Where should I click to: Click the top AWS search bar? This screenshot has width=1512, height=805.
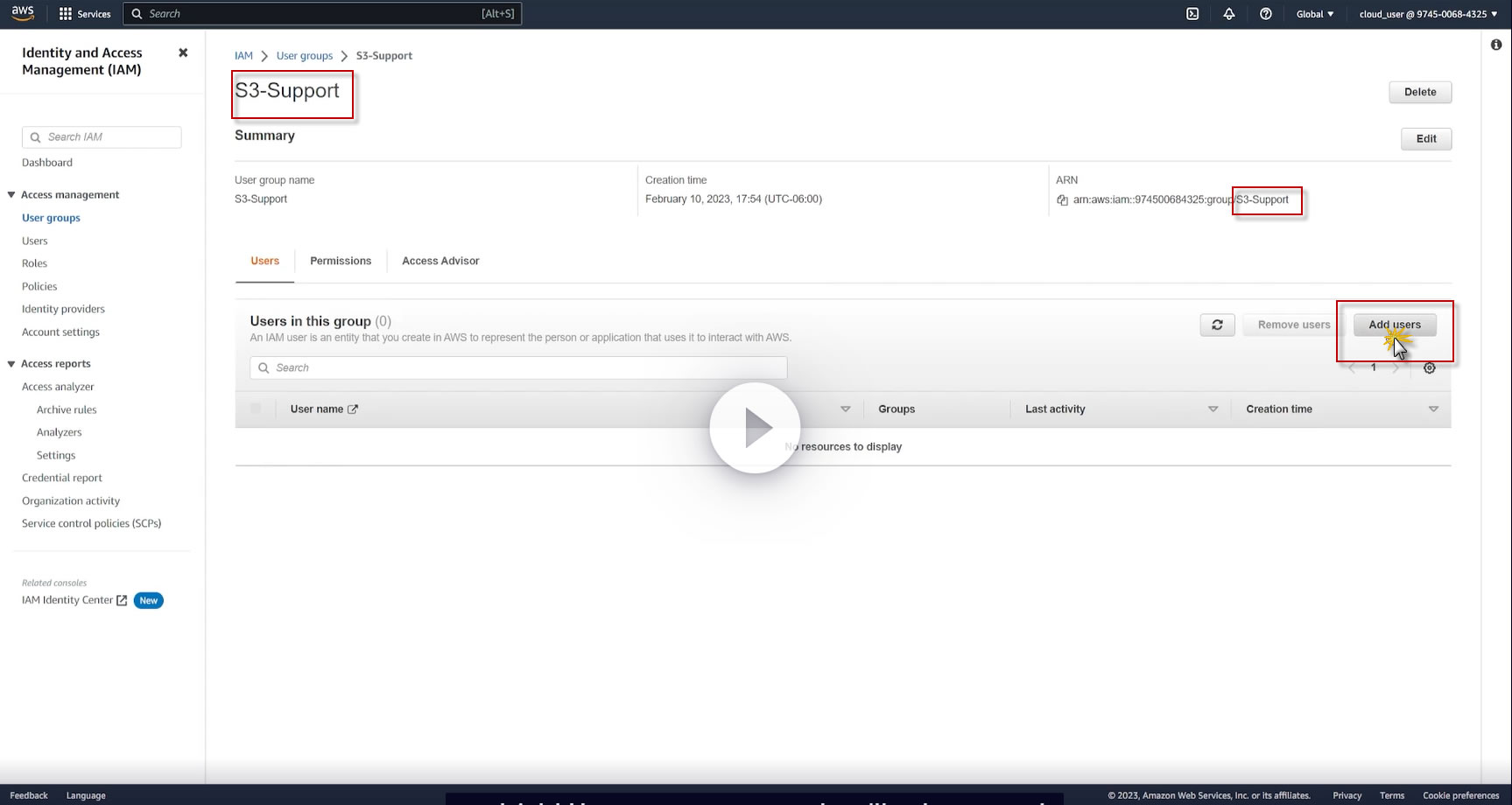point(322,14)
